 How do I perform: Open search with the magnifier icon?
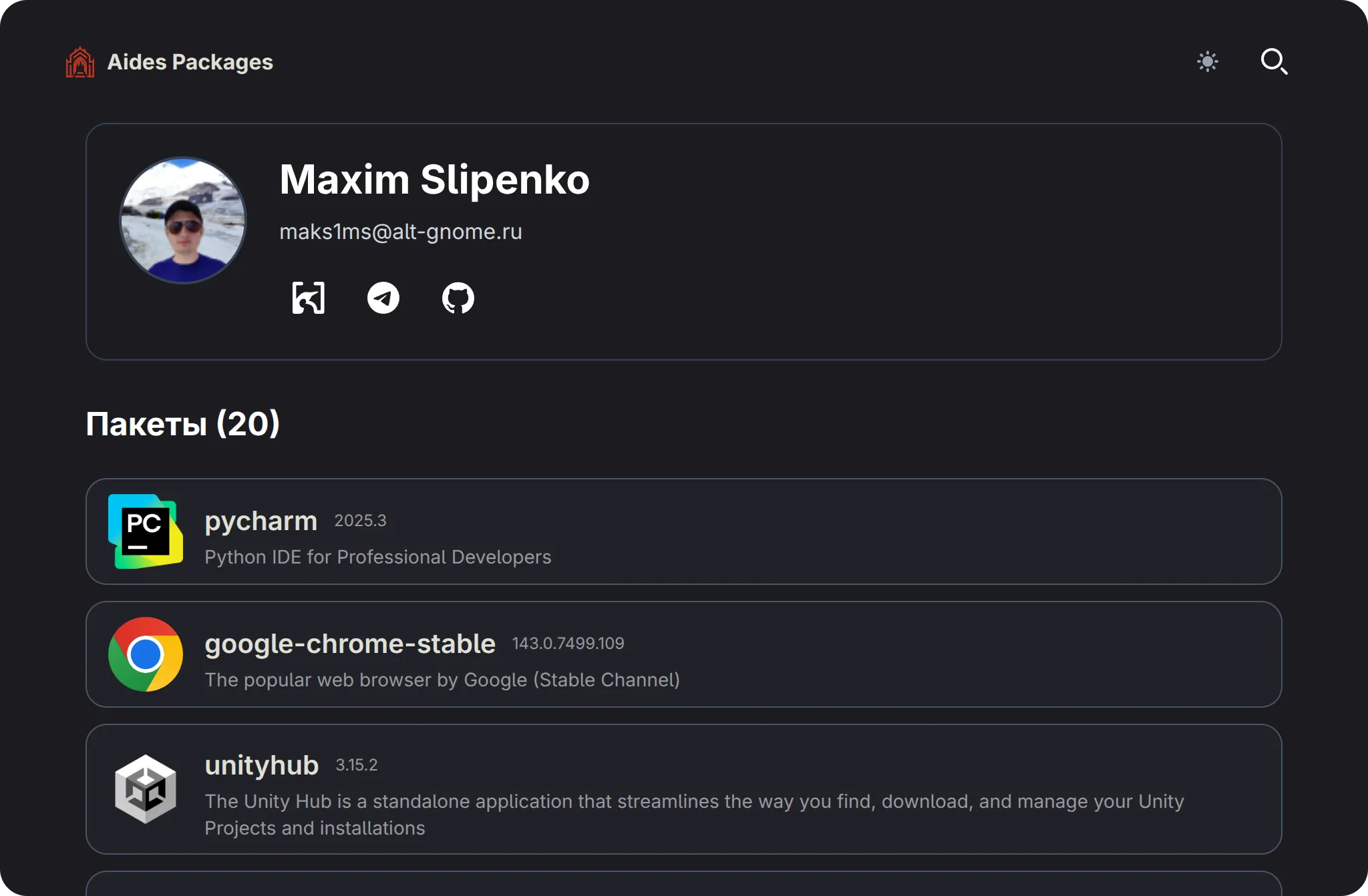pos(1273,61)
